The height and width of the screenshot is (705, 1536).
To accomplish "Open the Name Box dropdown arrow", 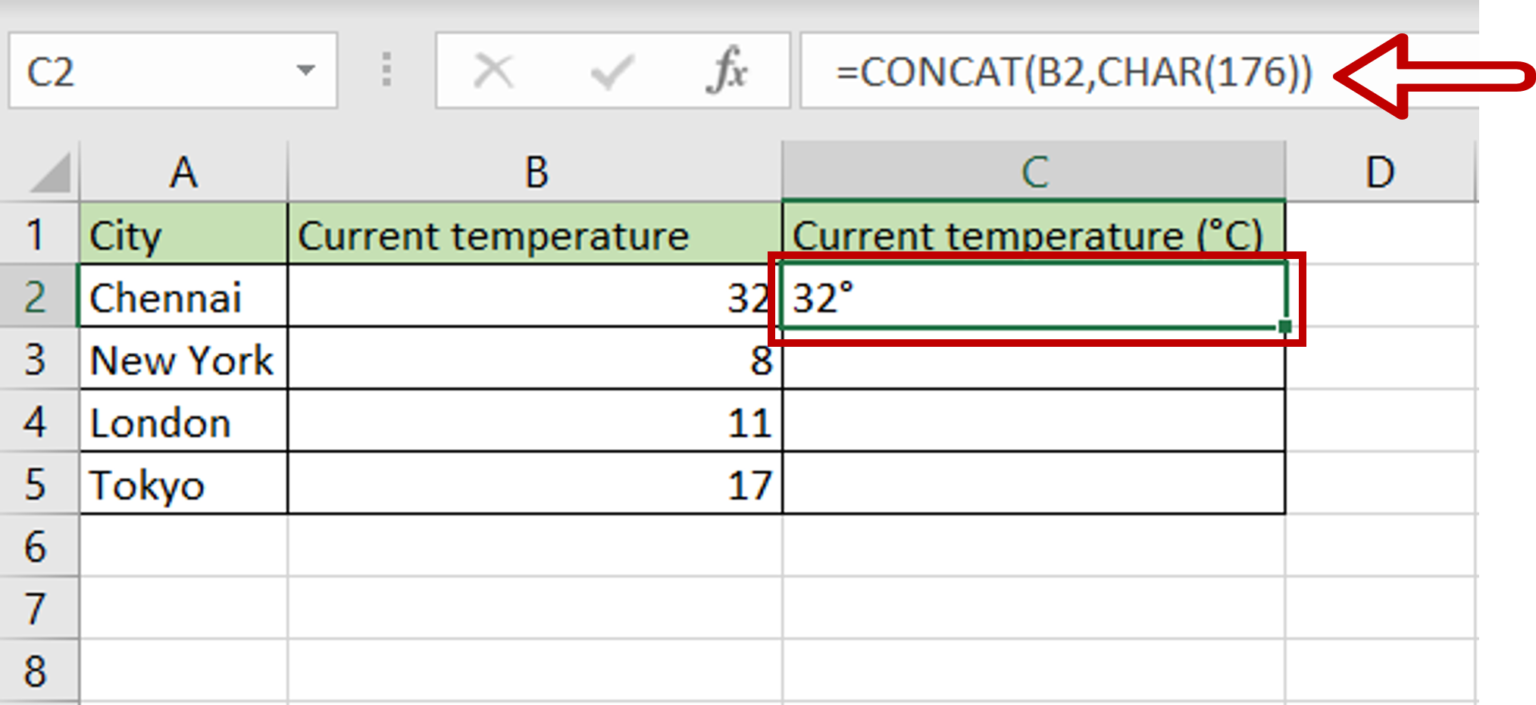I will [305, 72].
